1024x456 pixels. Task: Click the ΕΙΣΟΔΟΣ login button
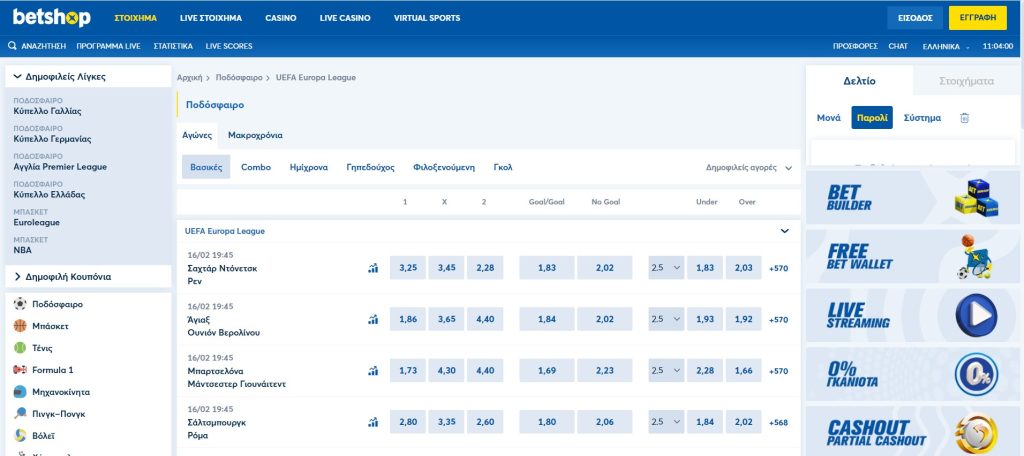915,18
